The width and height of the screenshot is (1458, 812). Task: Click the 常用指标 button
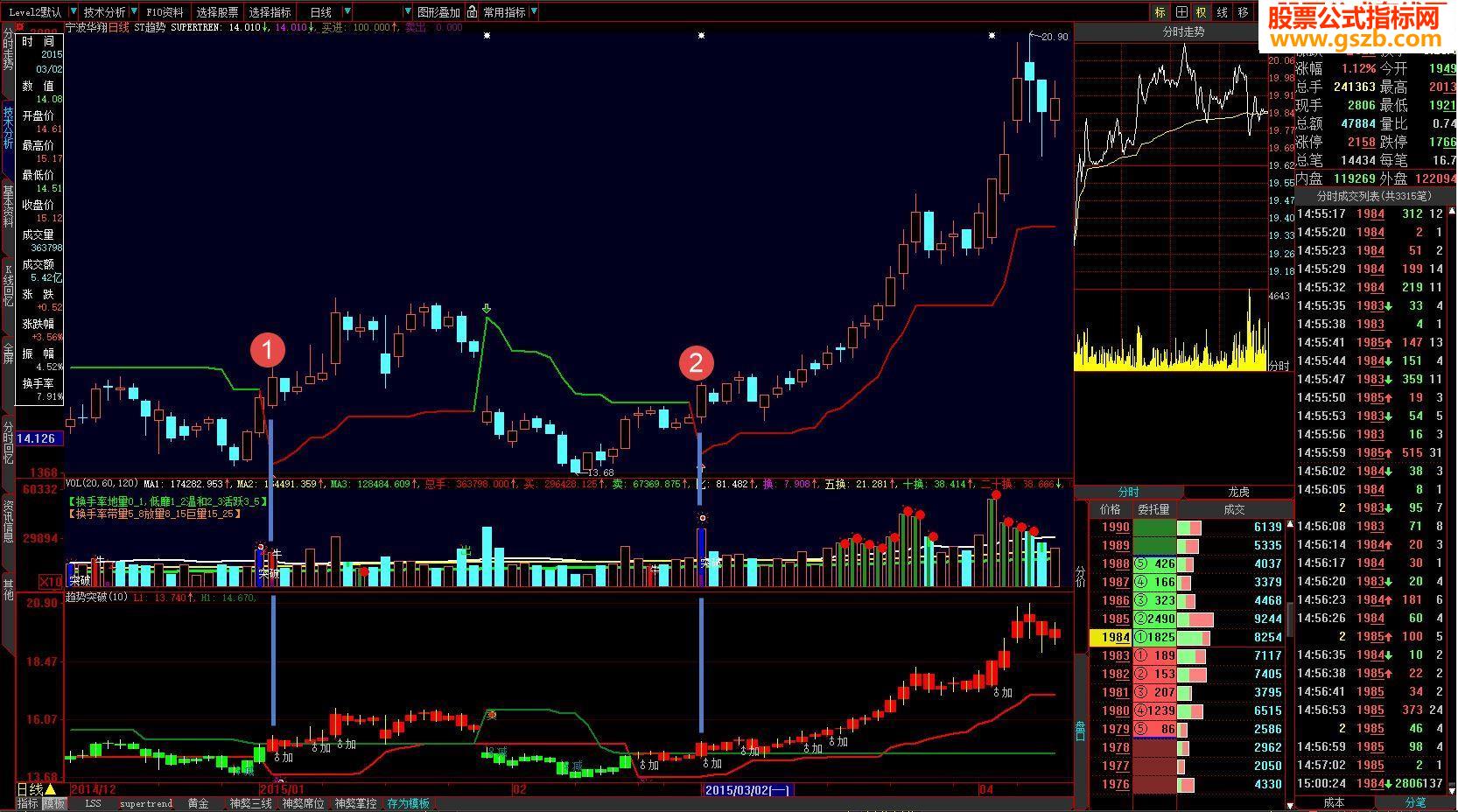click(x=505, y=12)
